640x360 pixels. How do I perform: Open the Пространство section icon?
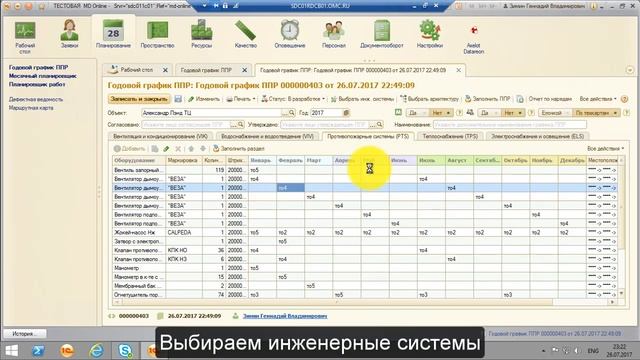click(x=157, y=30)
